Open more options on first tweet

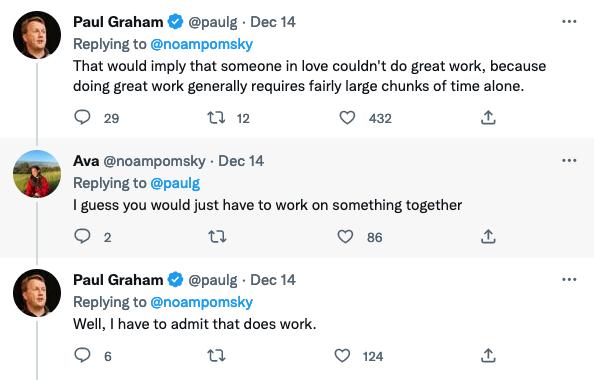[x=569, y=22]
